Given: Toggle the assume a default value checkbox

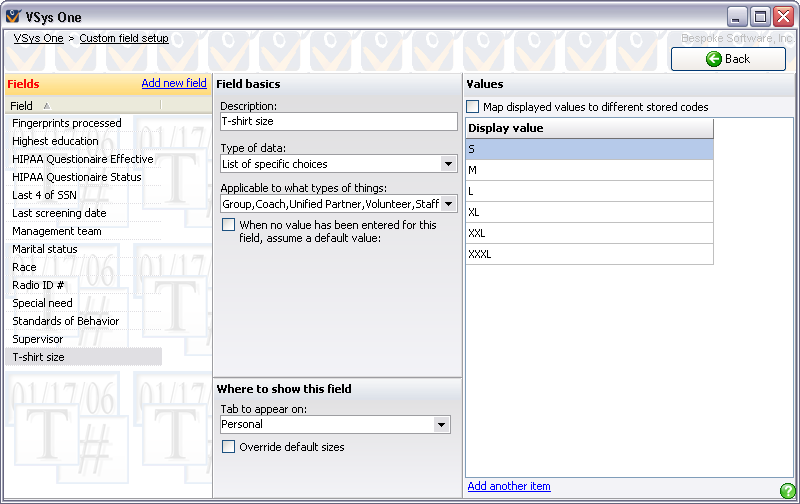Looking at the screenshot, I should [229, 225].
